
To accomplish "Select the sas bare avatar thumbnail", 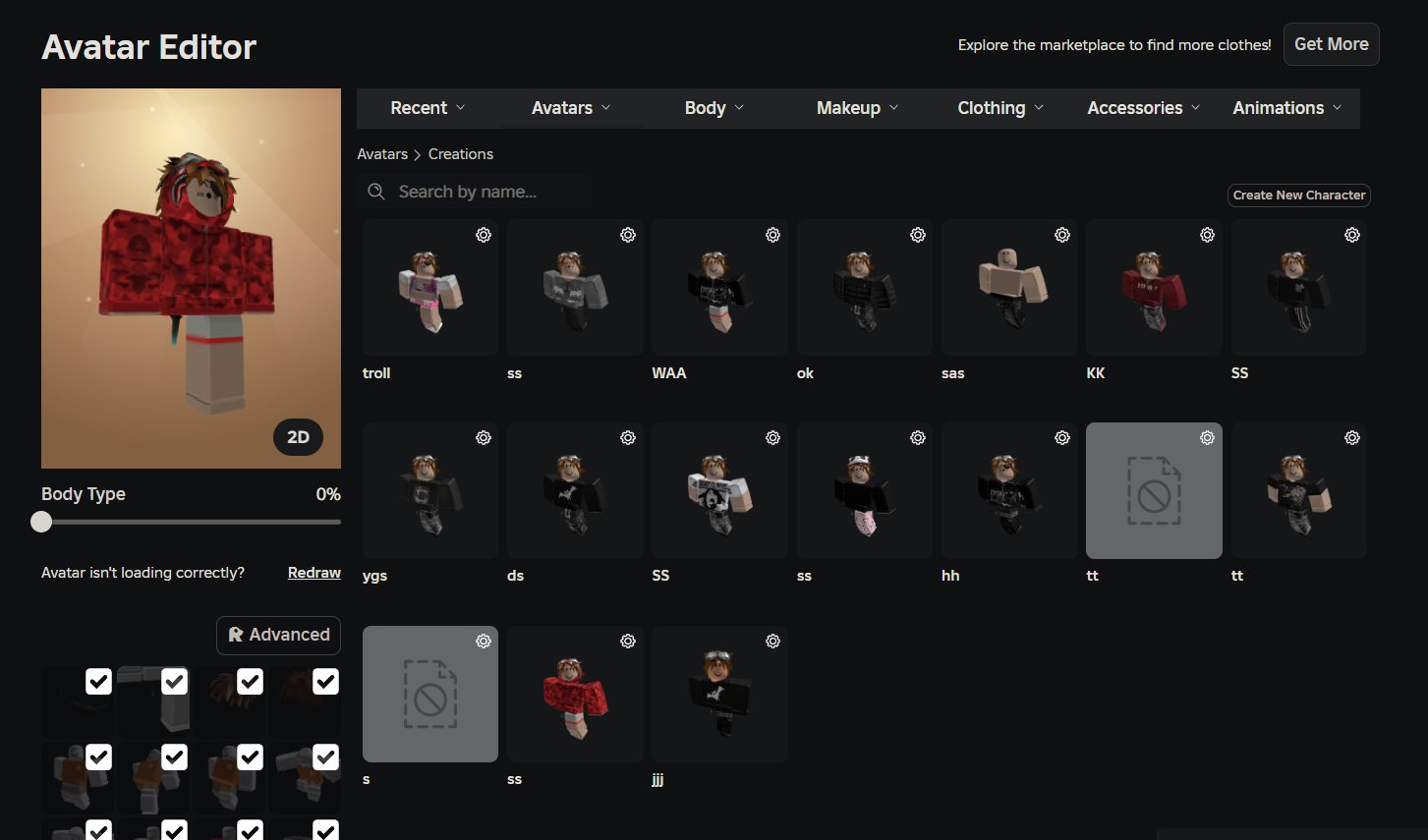I will 1009,288.
